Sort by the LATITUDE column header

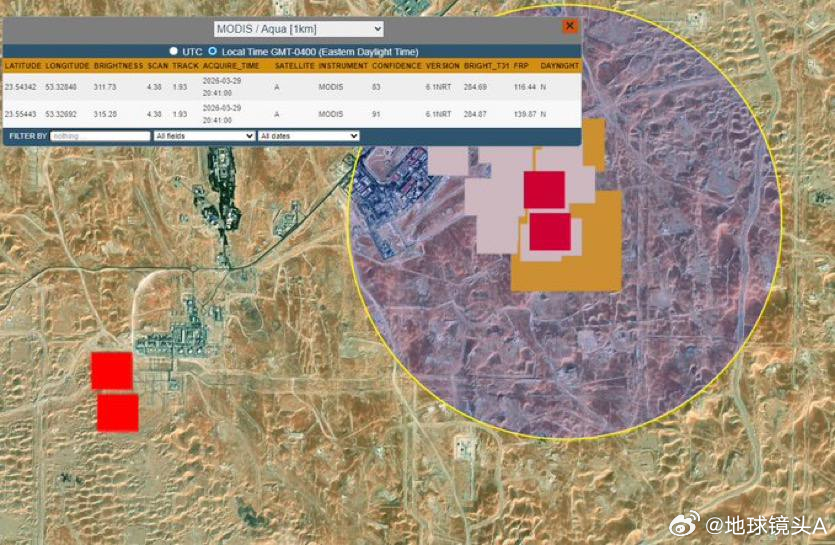(x=22, y=66)
